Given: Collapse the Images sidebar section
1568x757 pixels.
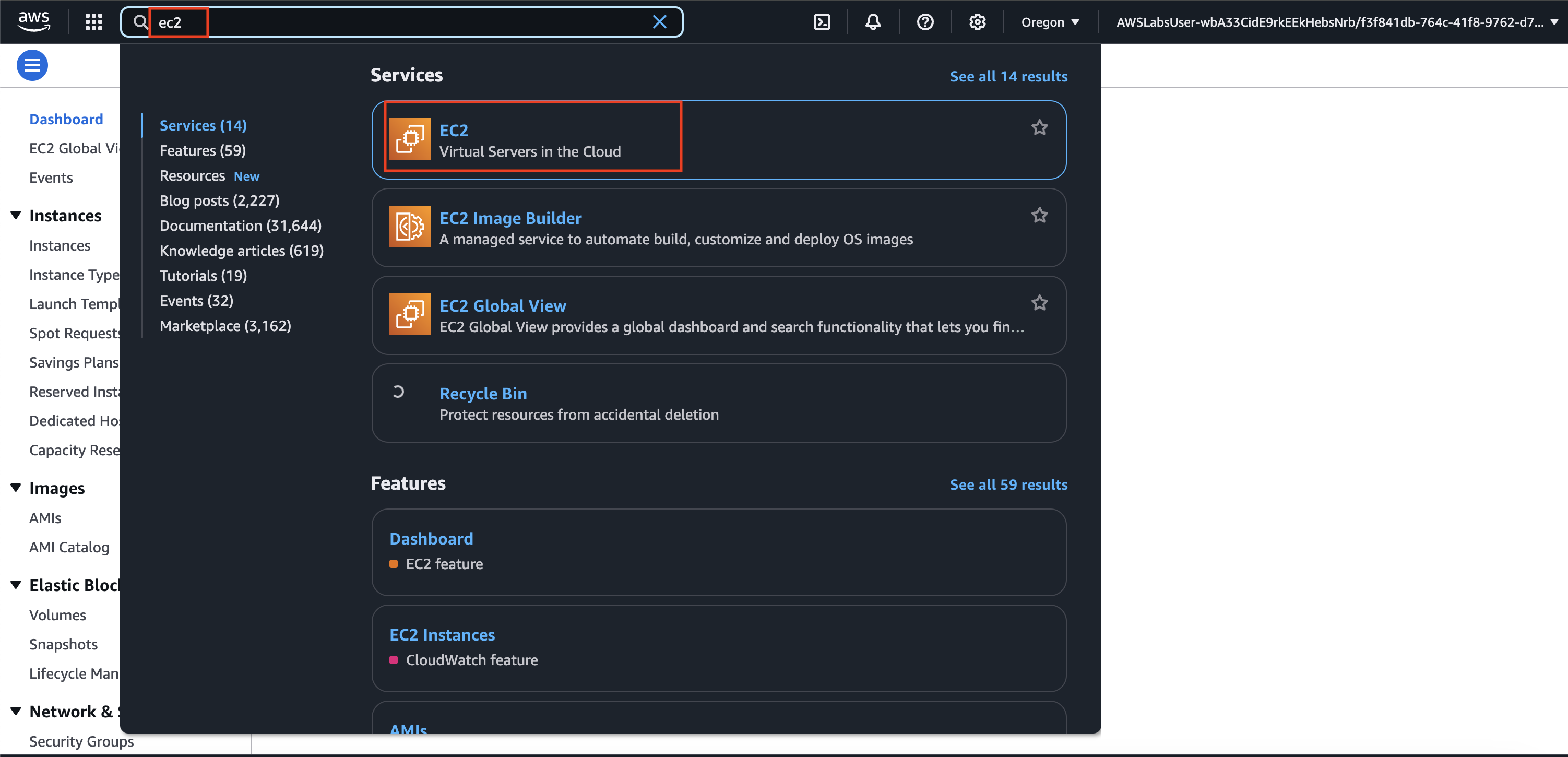Looking at the screenshot, I should (x=16, y=487).
